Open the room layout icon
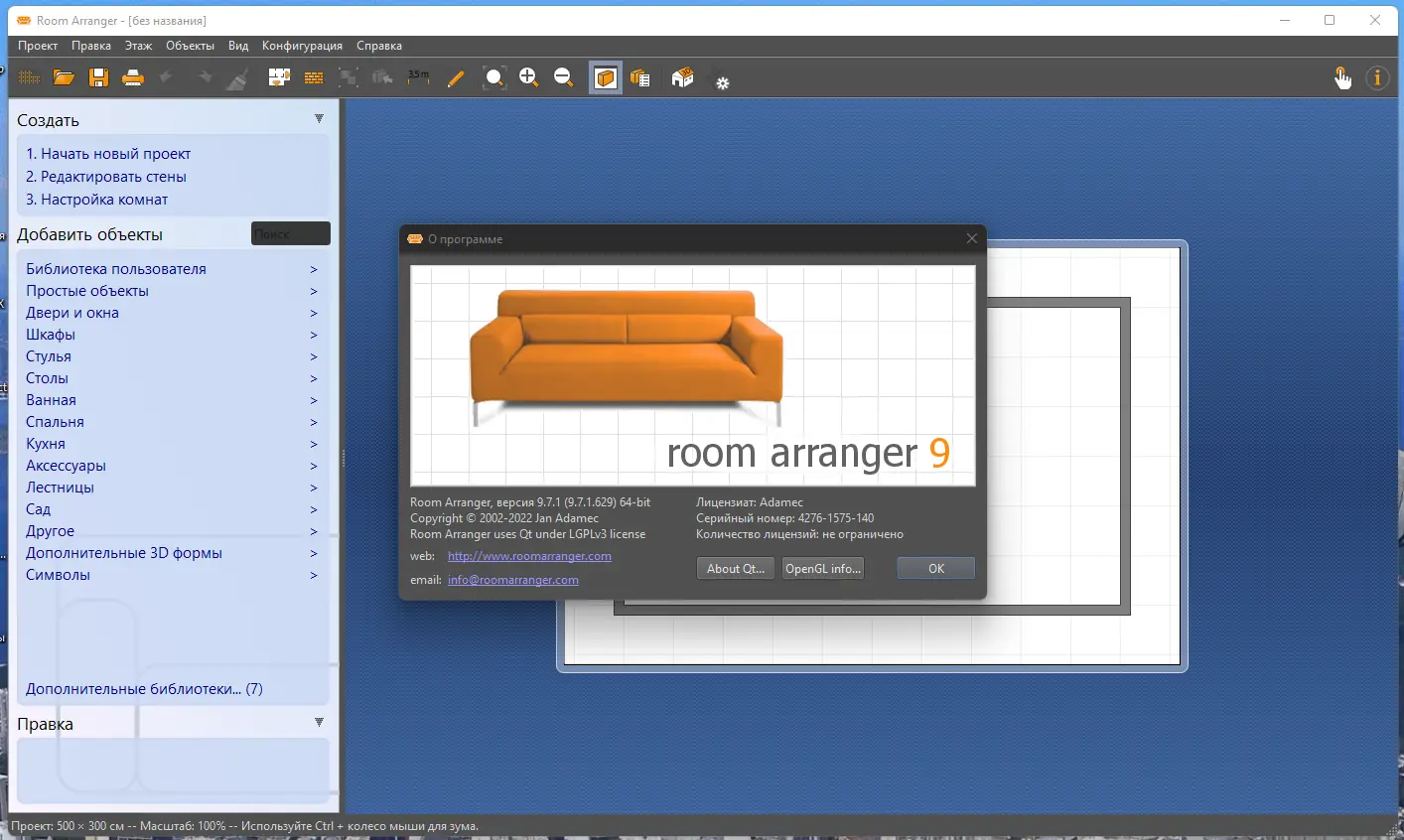Screen dimensions: 1404x840 [279, 77]
